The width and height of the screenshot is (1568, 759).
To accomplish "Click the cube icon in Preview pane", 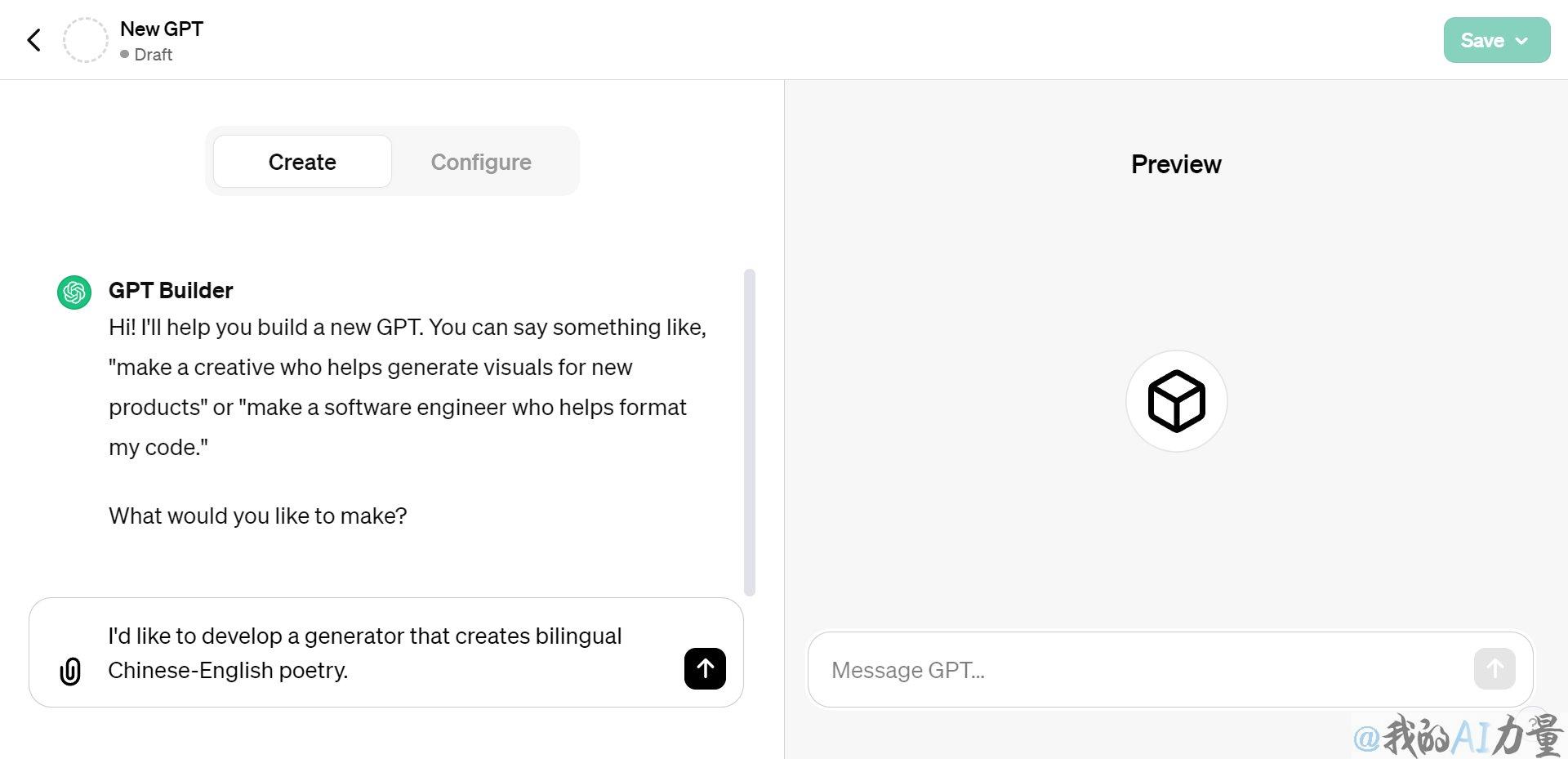I will tap(1176, 401).
